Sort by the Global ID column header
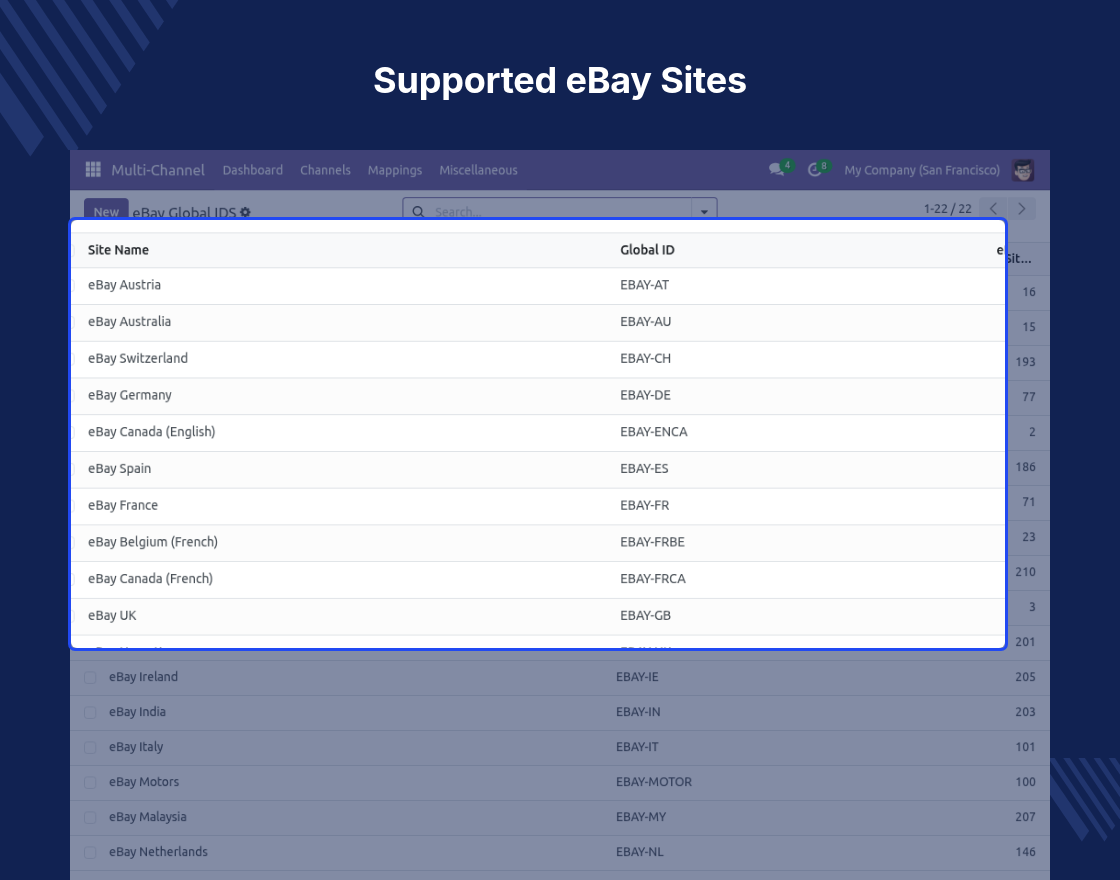1120x880 pixels. (x=647, y=250)
